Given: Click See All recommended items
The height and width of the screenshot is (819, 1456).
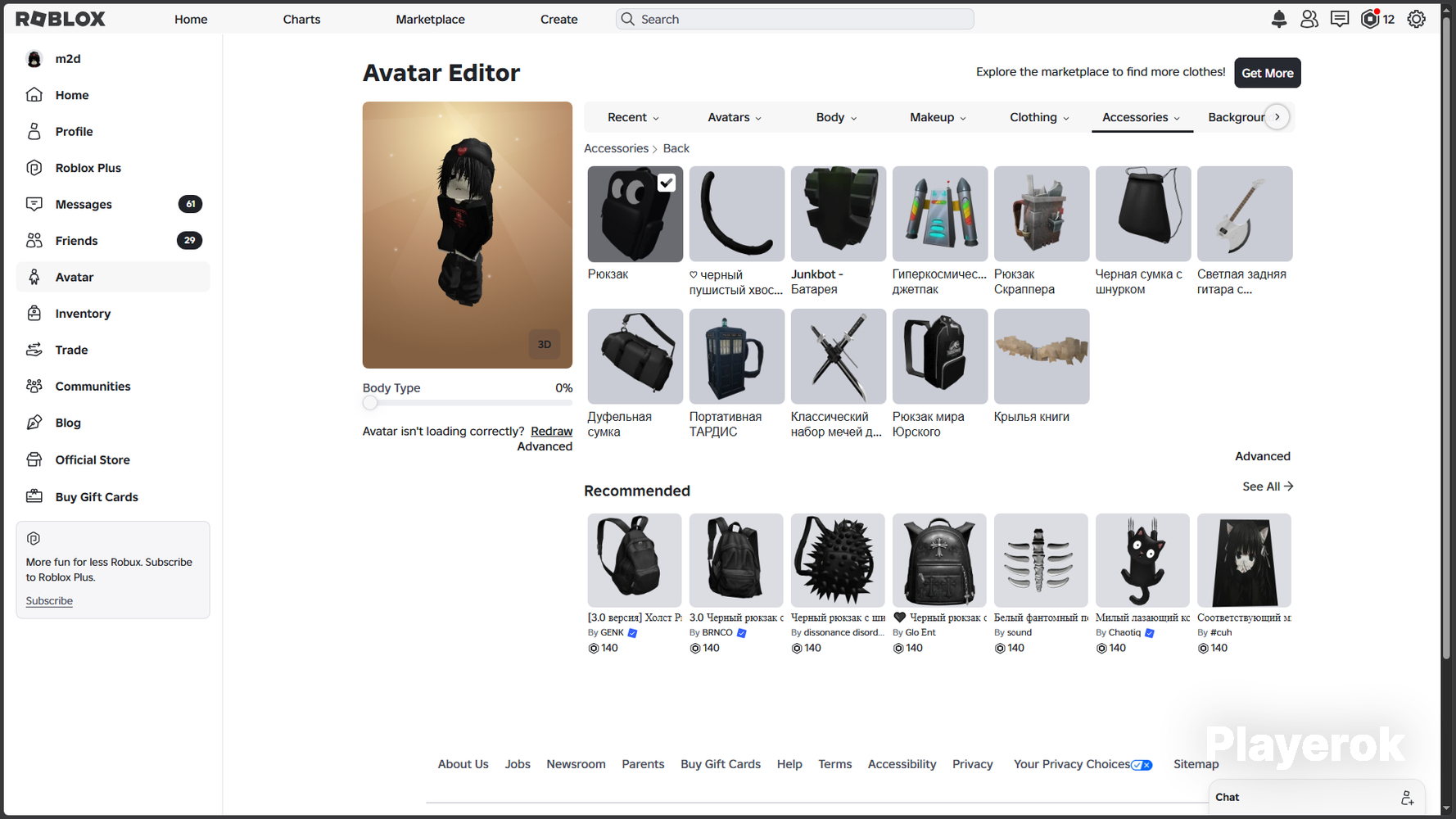Looking at the screenshot, I should pos(1268,486).
